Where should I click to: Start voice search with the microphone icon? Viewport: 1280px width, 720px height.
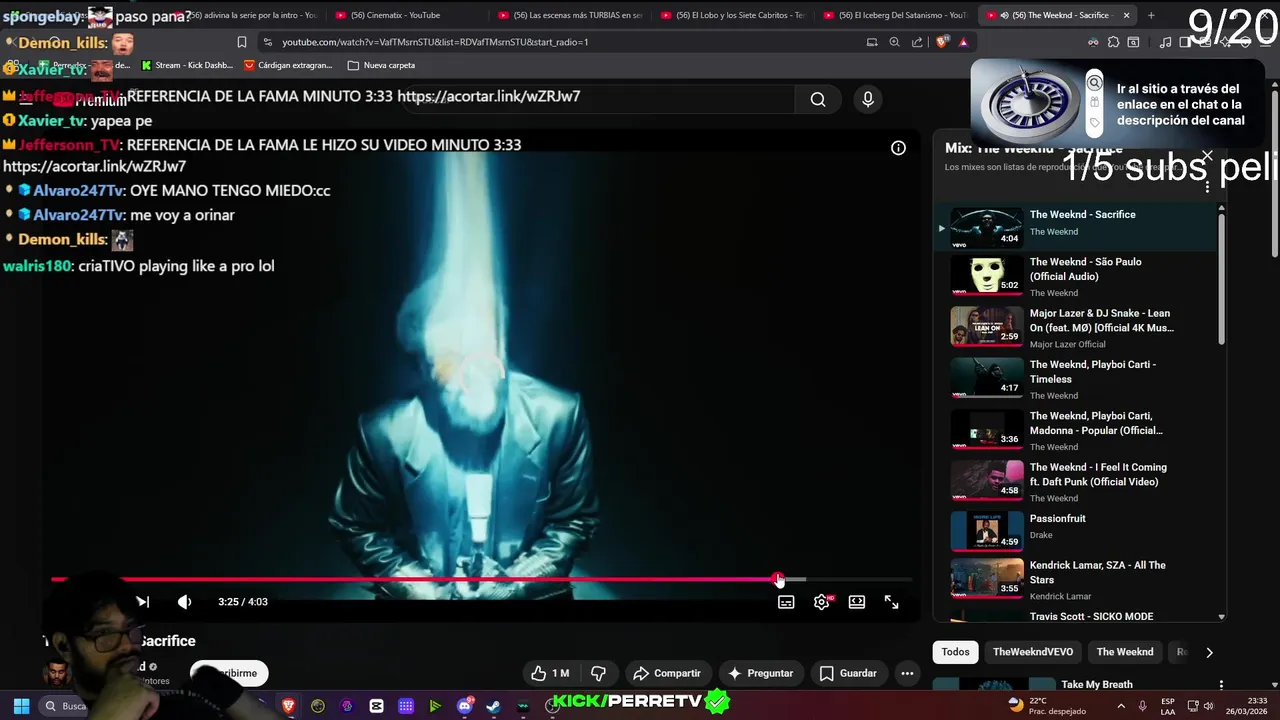868,99
